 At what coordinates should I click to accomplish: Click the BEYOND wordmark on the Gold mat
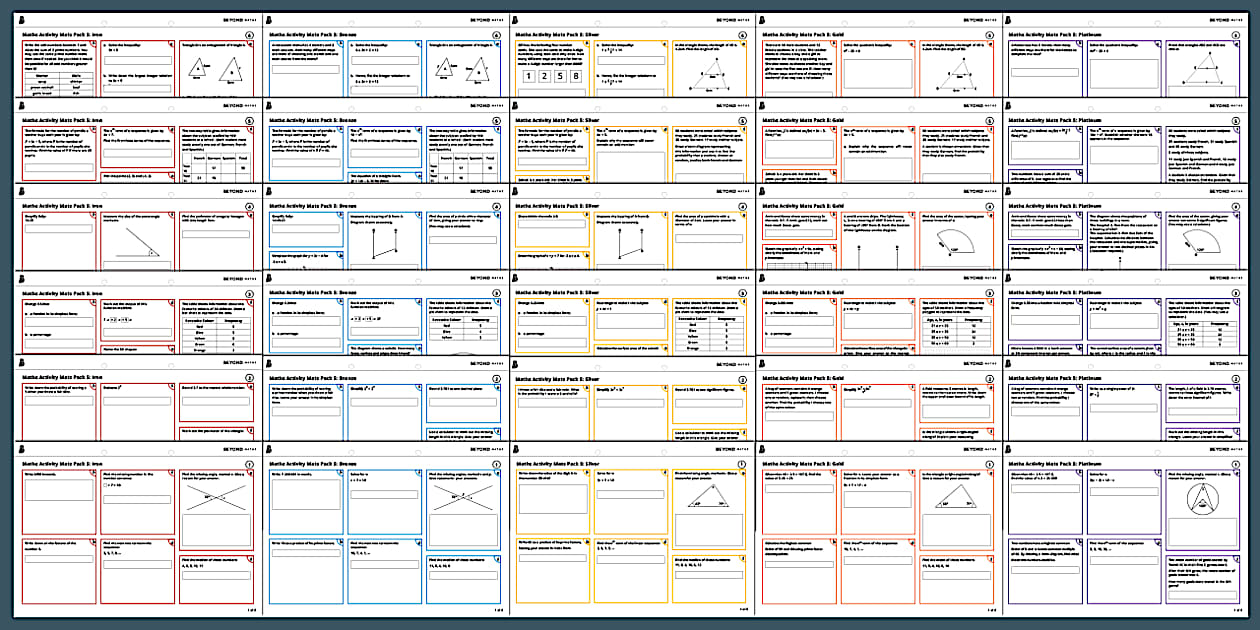click(973, 19)
